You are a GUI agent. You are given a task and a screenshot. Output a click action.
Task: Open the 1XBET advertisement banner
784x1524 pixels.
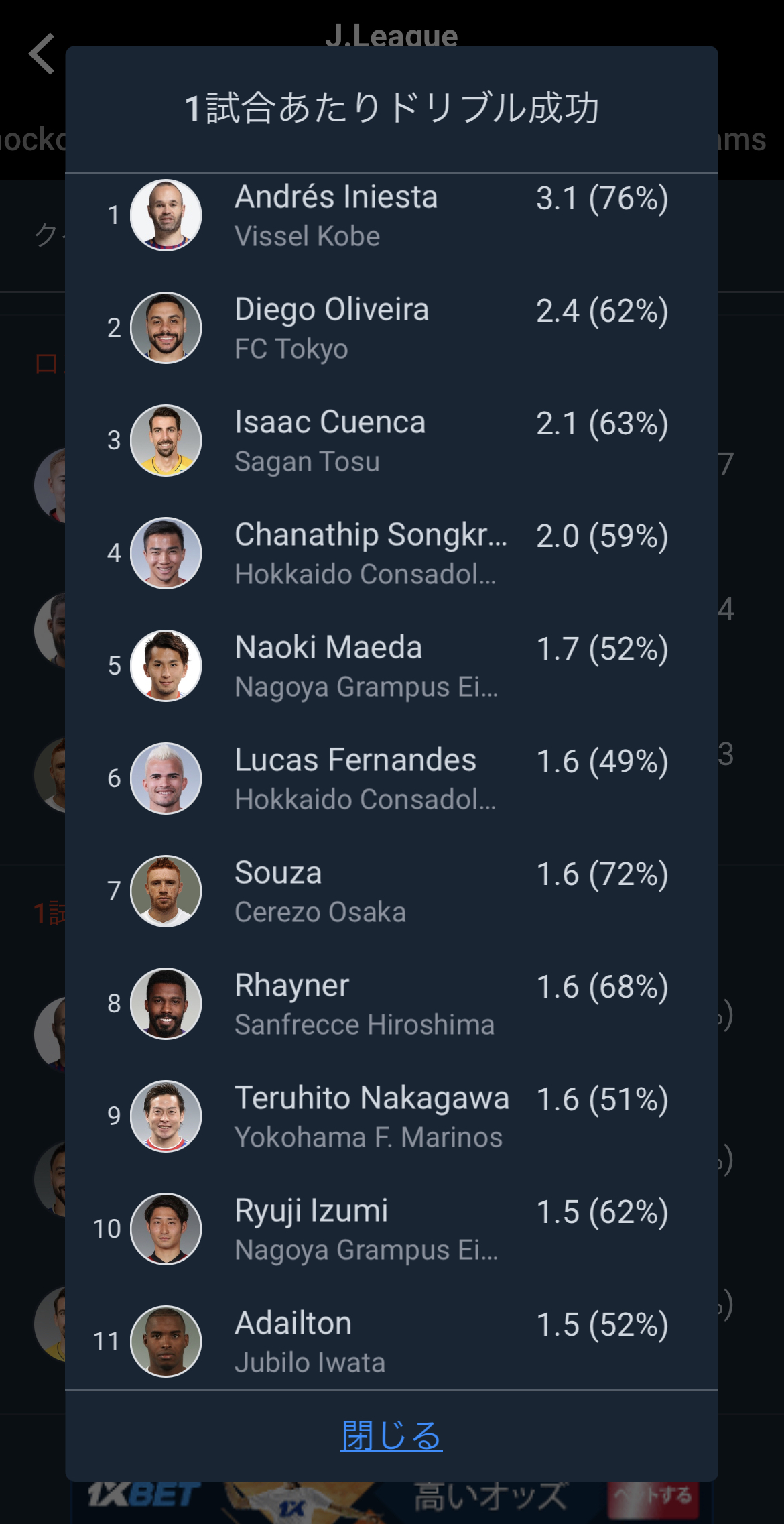[x=391, y=1503]
